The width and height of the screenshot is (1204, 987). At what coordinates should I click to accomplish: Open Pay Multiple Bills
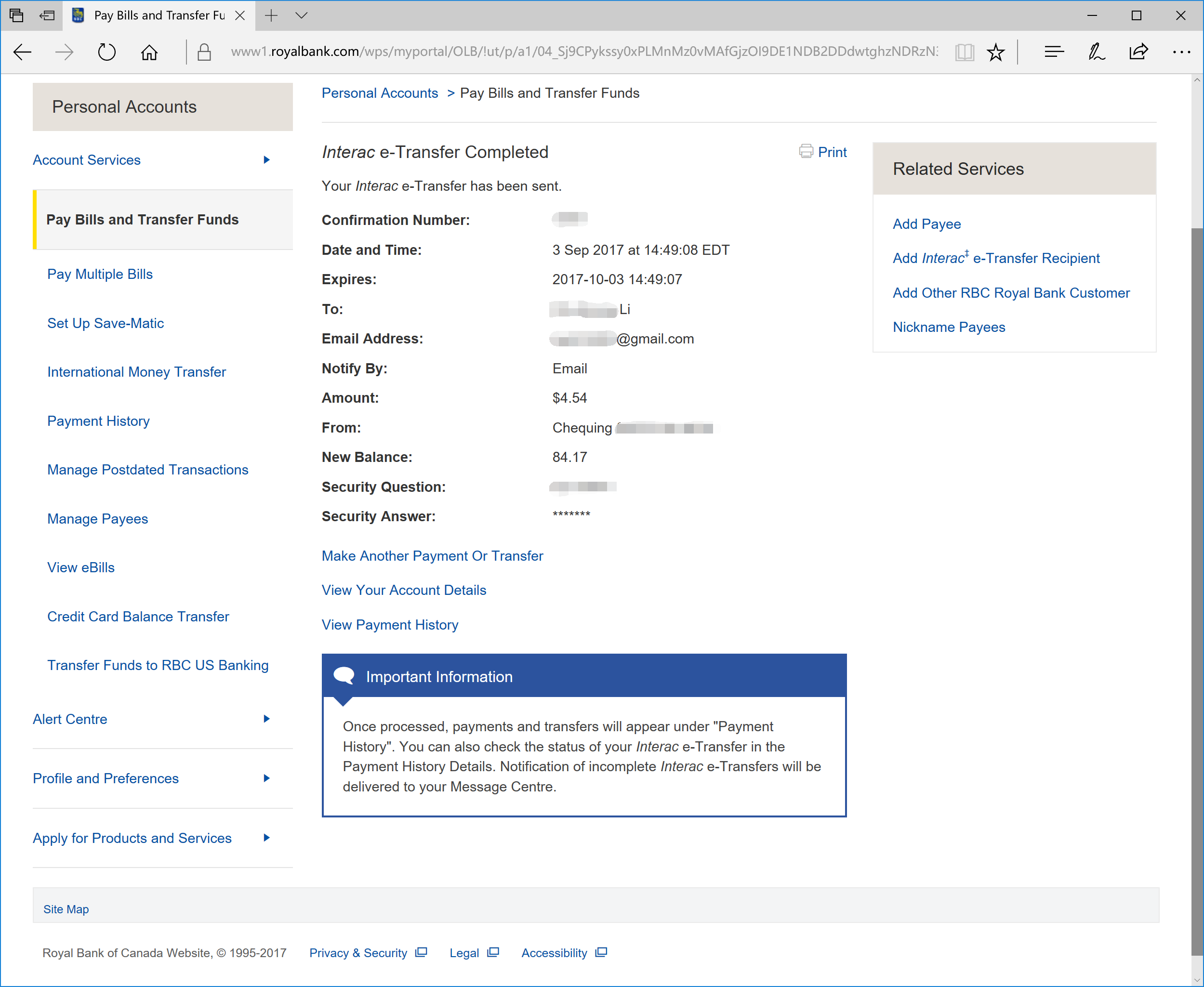coord(100,274)
